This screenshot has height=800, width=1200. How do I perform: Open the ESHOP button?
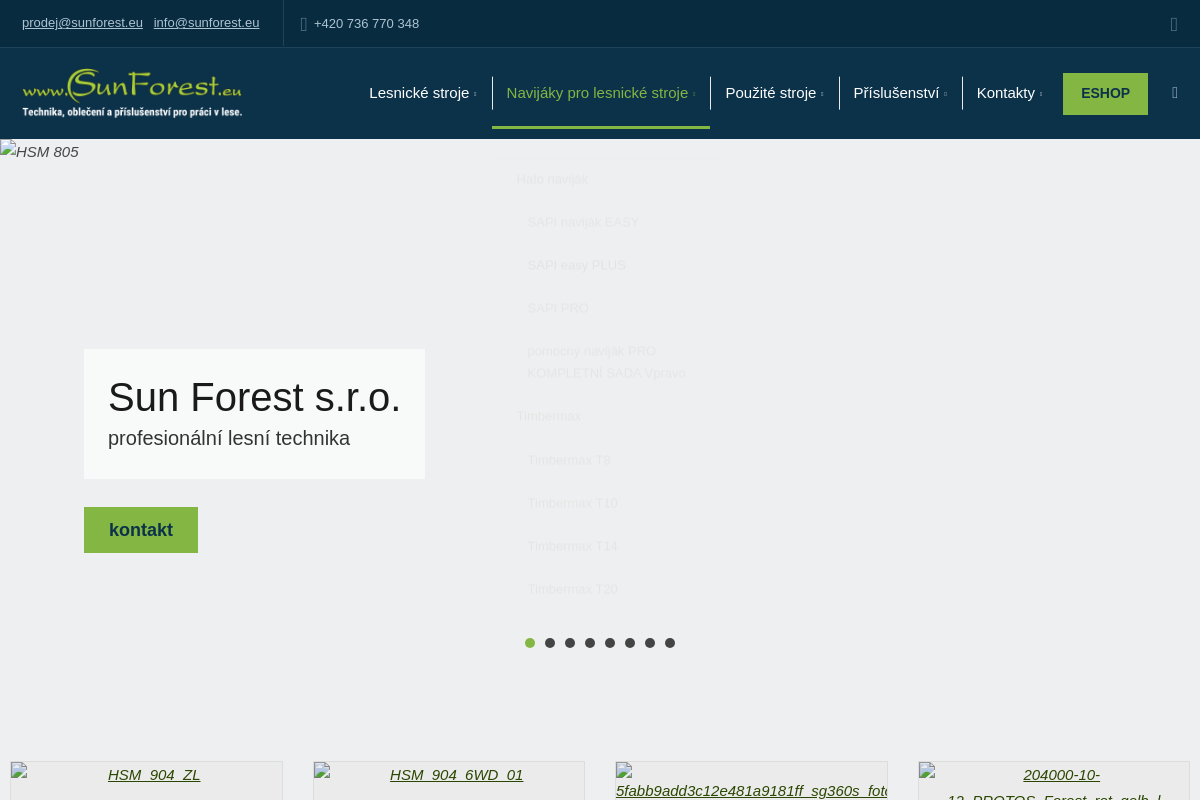1105,94
